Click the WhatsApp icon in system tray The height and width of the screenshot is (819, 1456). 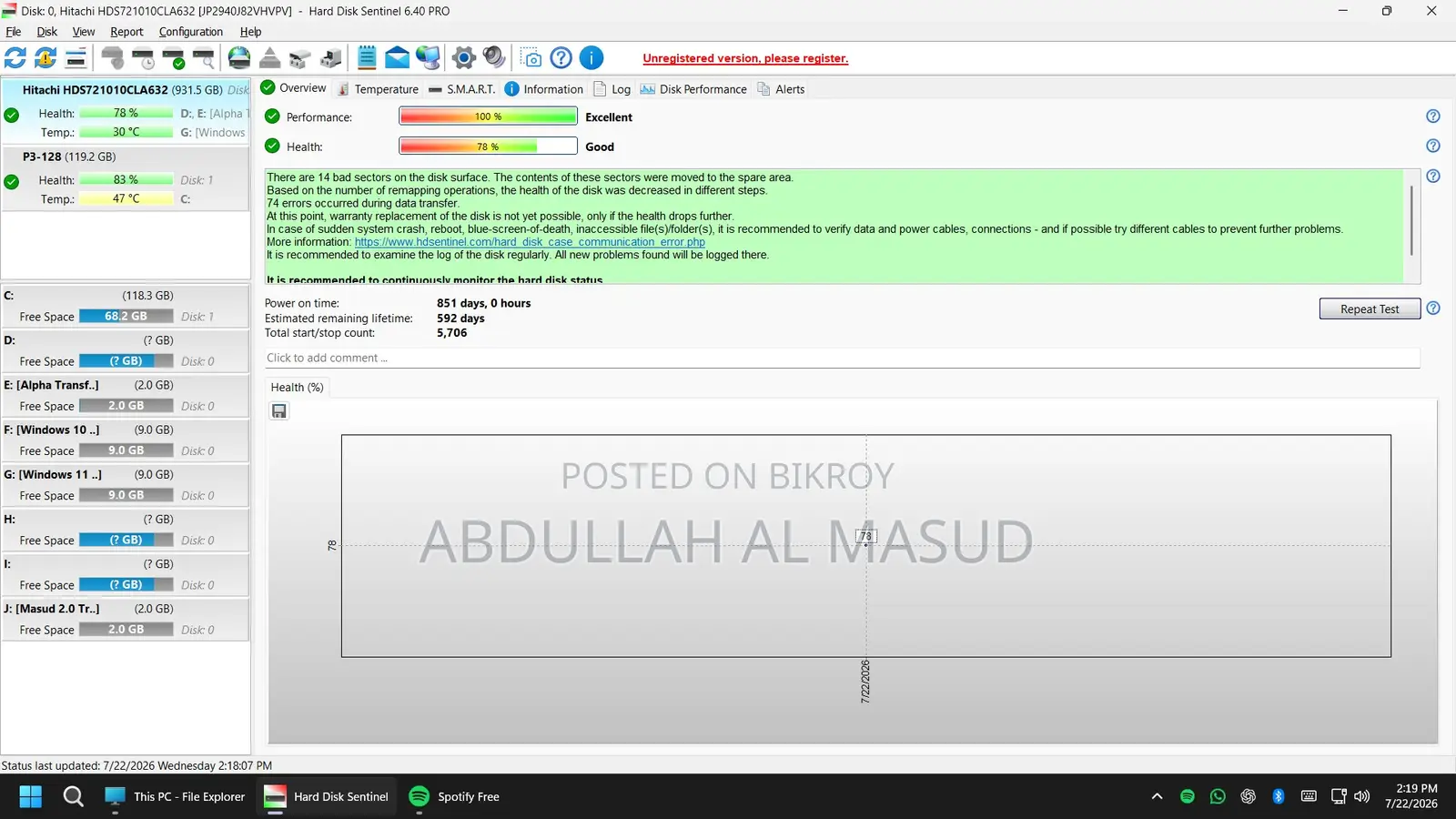[x=1218, y=796]
